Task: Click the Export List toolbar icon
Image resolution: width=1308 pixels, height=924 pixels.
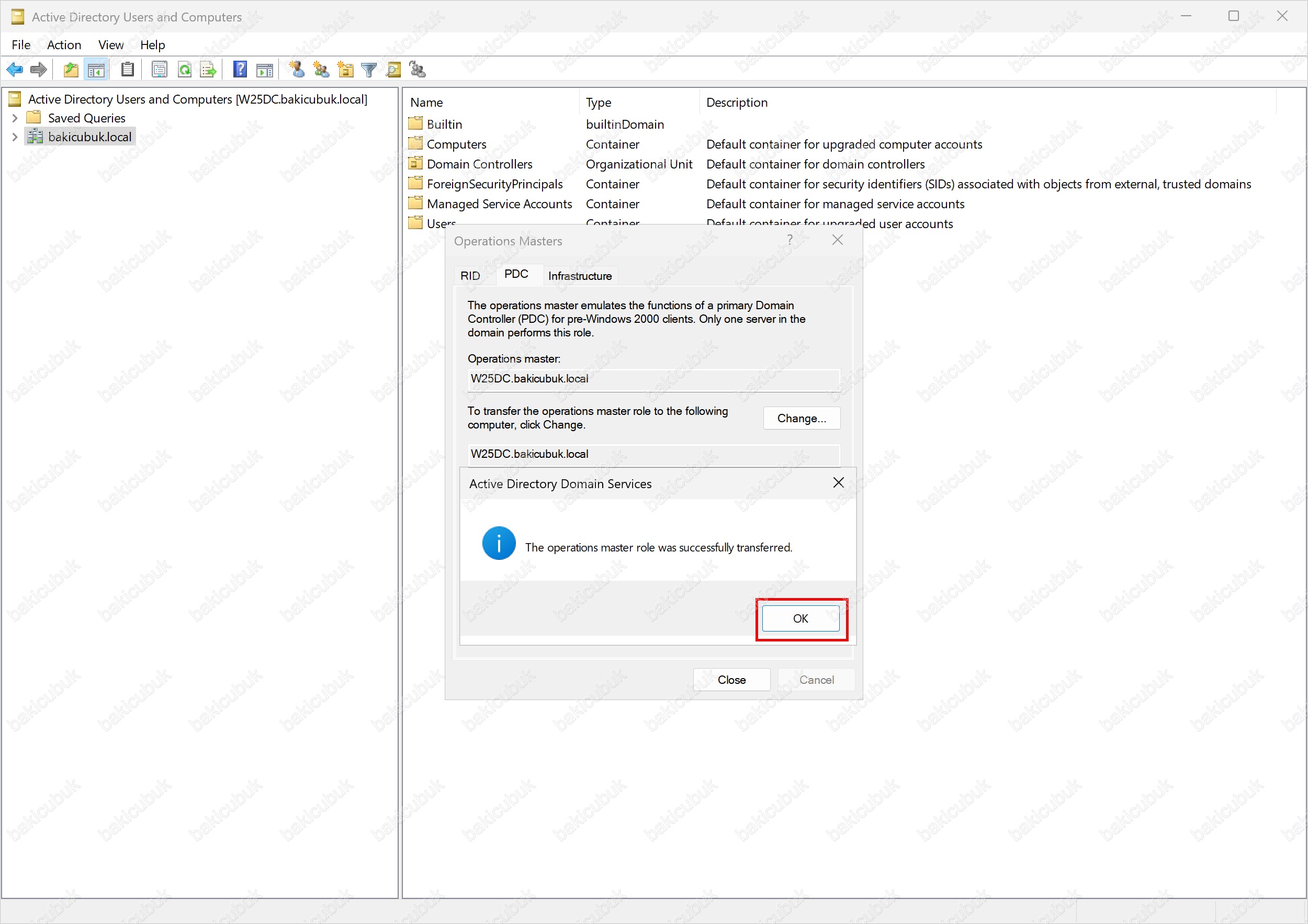Action: (x=209, y=70)
